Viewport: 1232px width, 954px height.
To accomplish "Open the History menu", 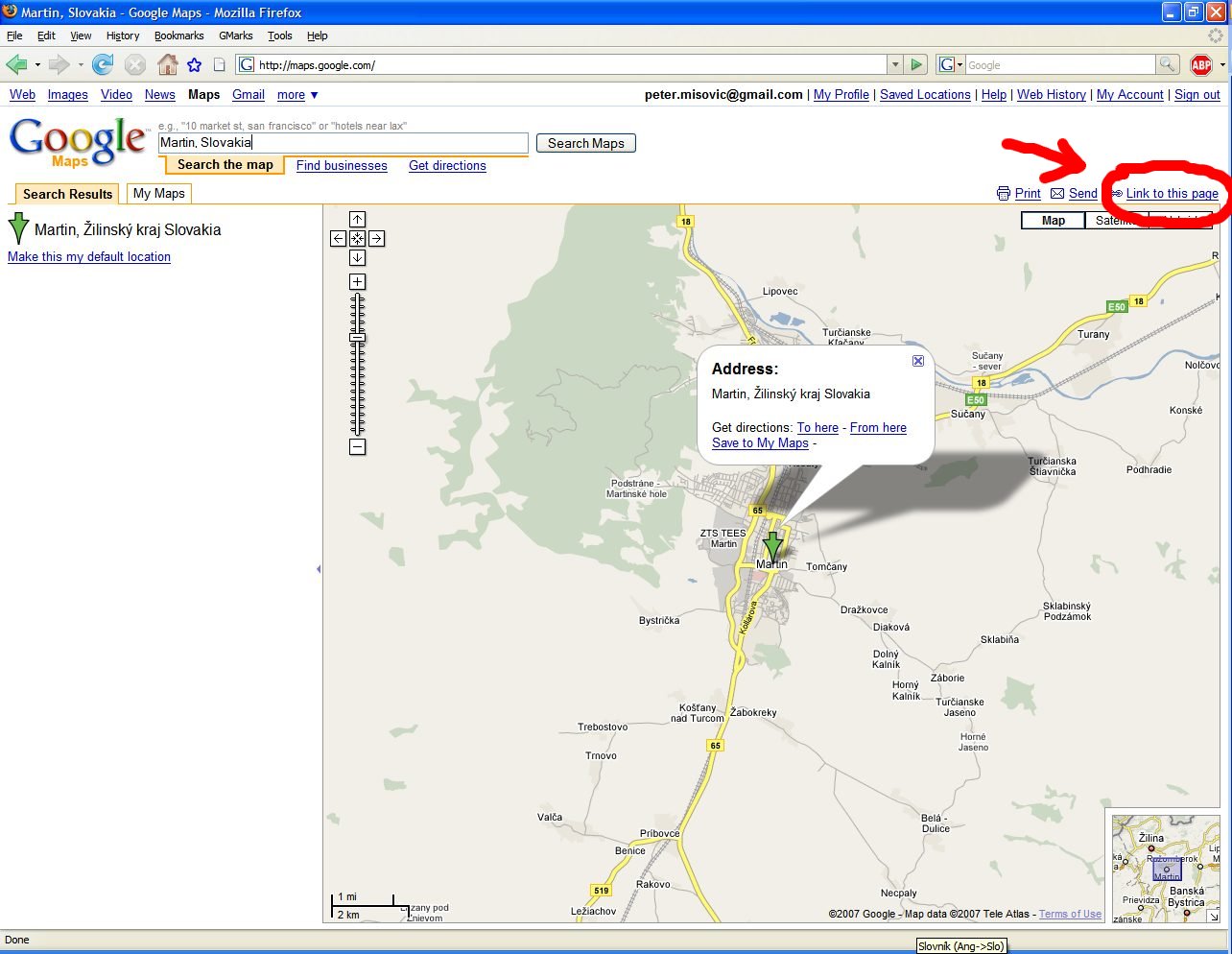I will click(123, 36).
